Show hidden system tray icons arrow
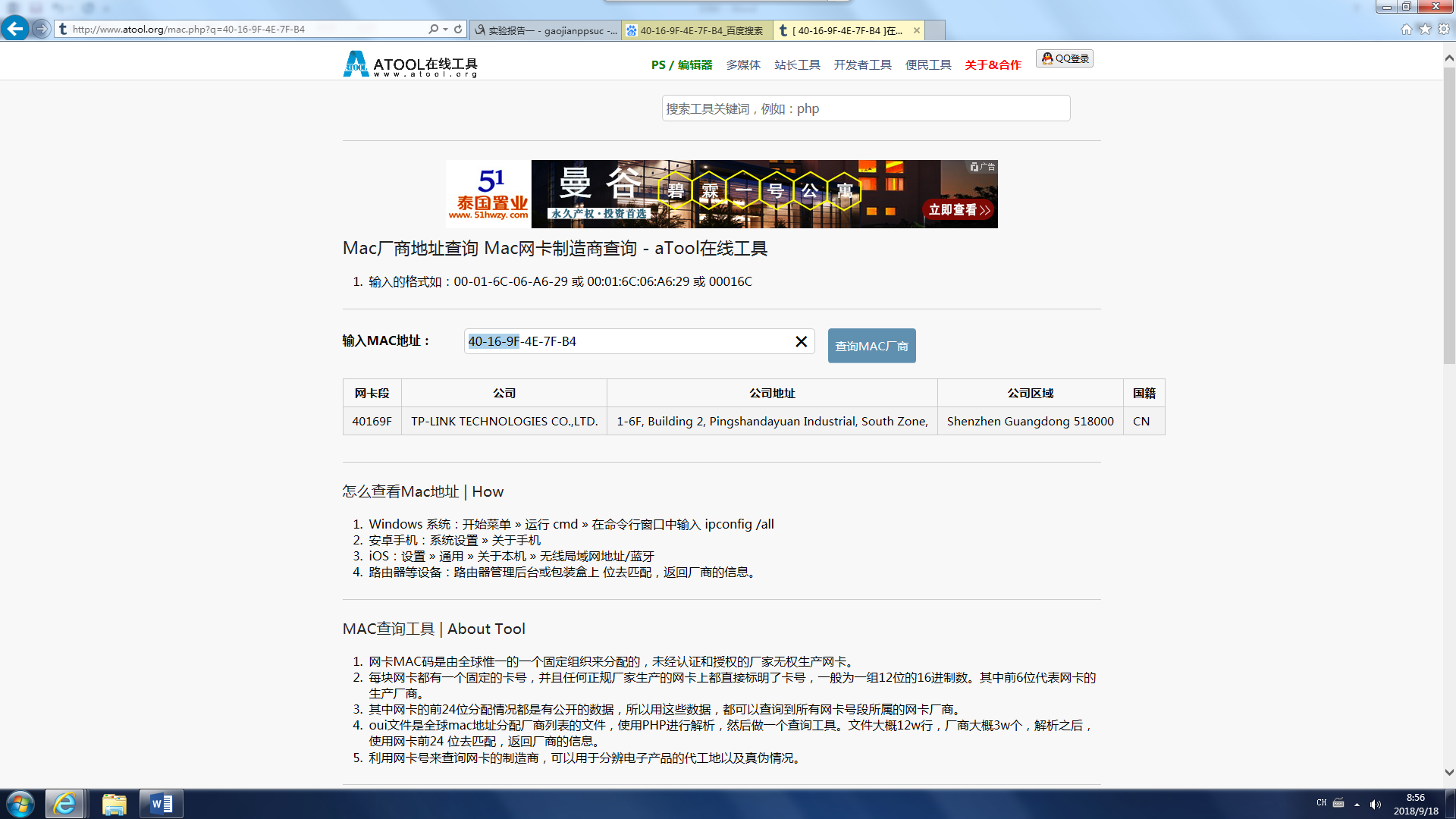The height and width of the screenshot is (819, 1456). pos(1357,804)
